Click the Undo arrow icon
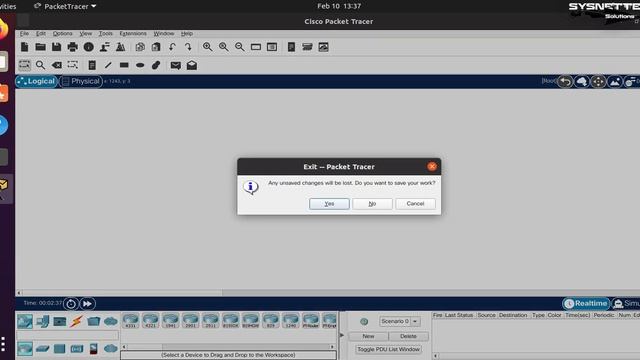The height and width of the screenshot is (360, 640). (172, 47)
